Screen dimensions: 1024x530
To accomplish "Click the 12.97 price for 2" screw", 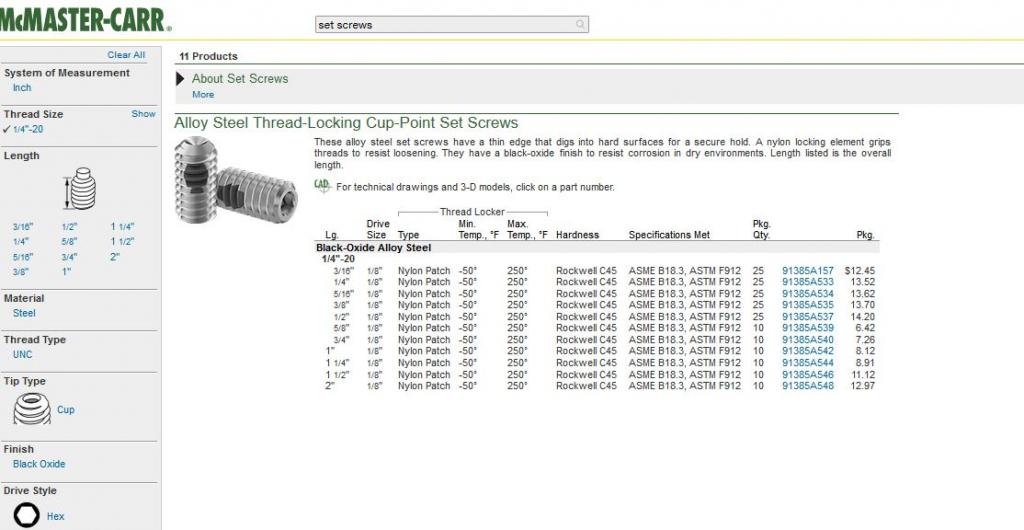I will point(863,386).
